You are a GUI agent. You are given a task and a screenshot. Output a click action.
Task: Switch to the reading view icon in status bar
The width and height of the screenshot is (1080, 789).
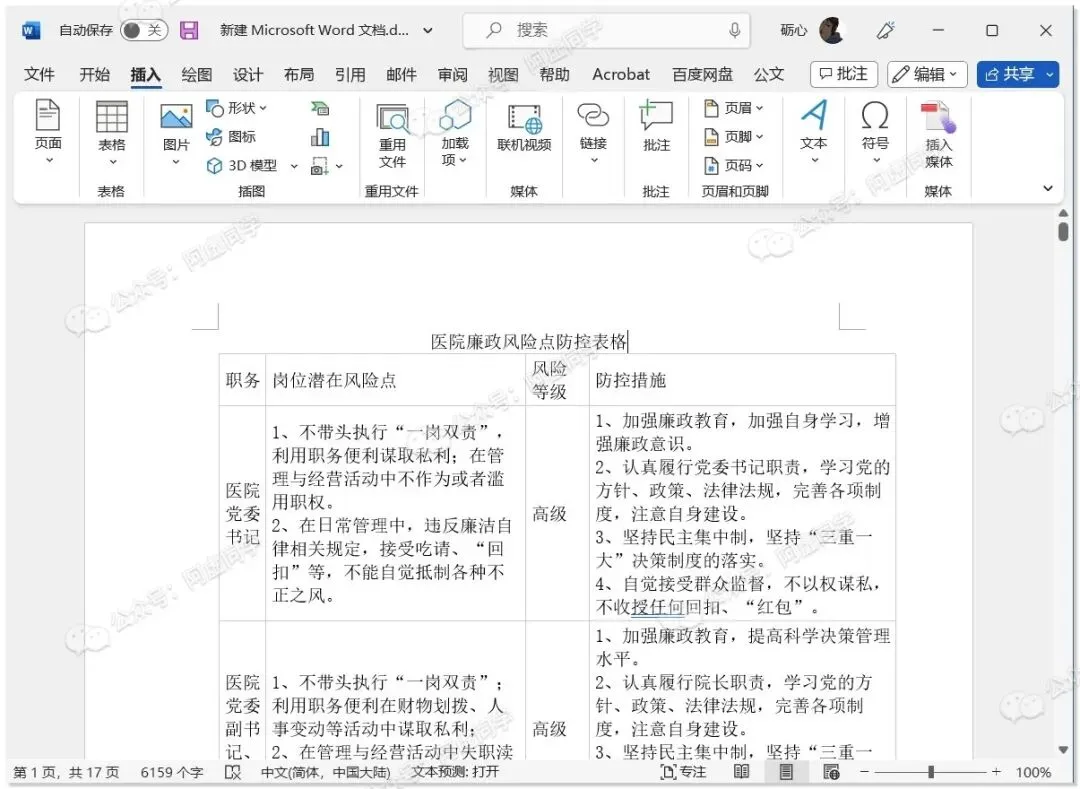[x=741, y=772]
